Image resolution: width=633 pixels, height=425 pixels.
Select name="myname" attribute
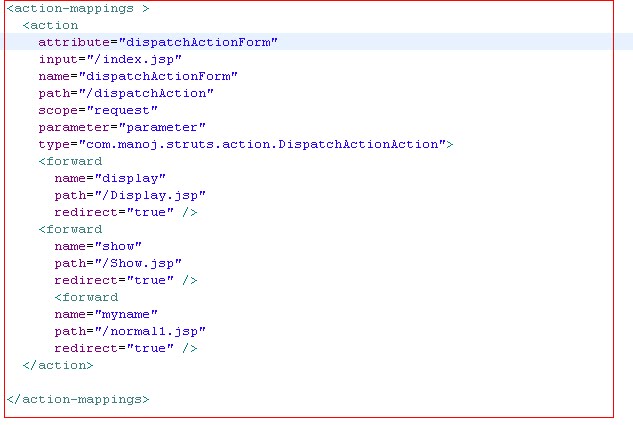[106, 314]
